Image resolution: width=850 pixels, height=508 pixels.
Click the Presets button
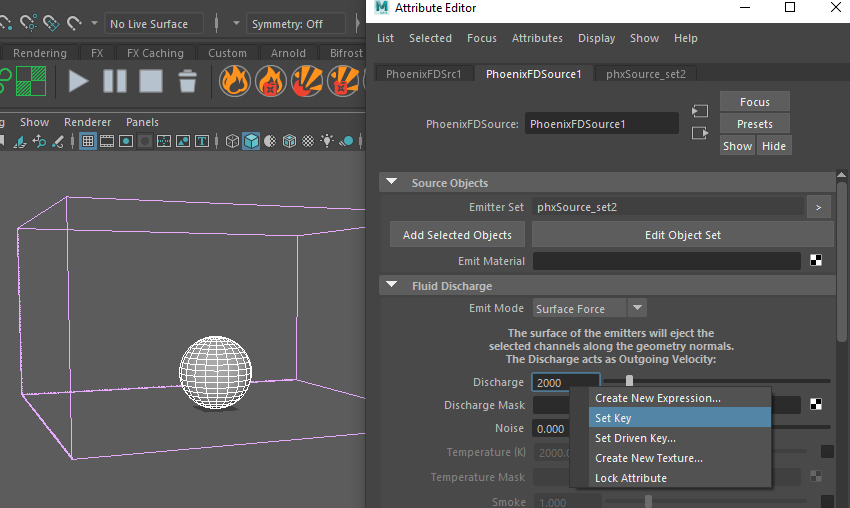(x=755, y=124)
